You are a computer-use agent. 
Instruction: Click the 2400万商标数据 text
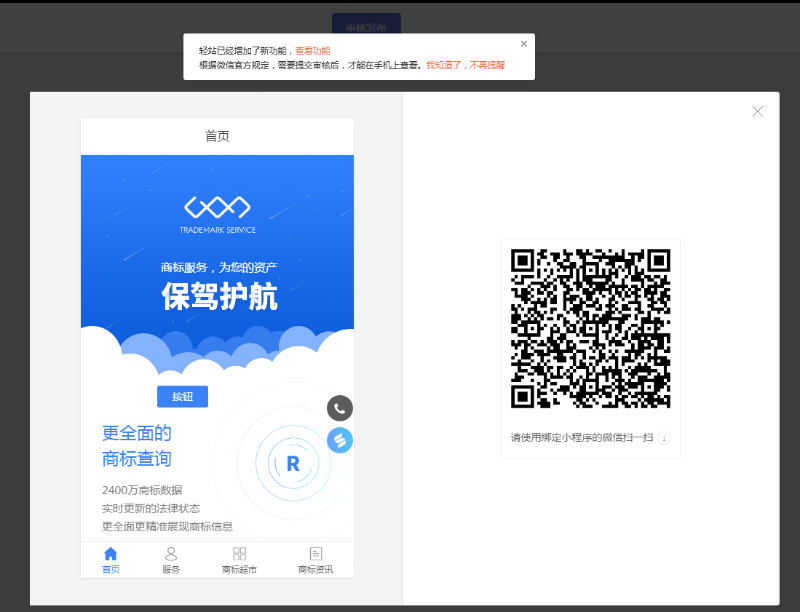(142, 490)
